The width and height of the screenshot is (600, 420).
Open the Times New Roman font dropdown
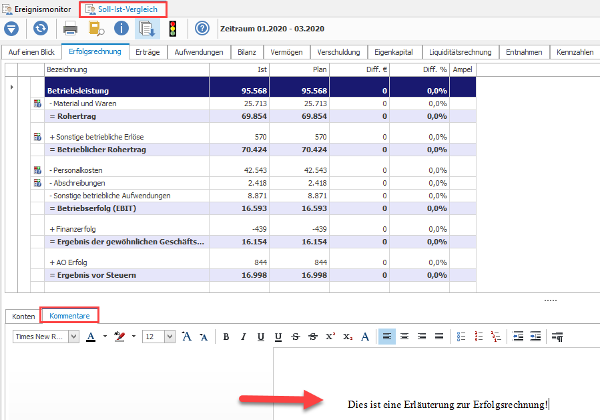pyautogui.click(x=73, y=337)
